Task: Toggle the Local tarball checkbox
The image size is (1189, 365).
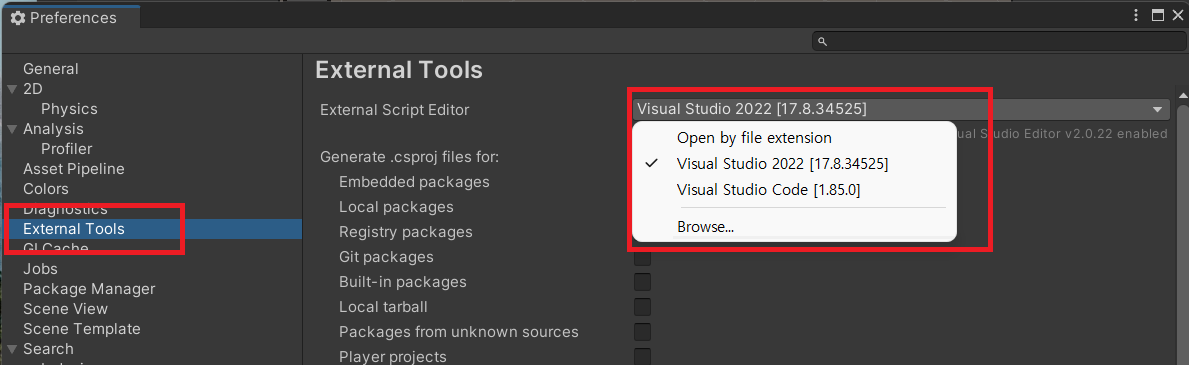Action: (642, 307)
